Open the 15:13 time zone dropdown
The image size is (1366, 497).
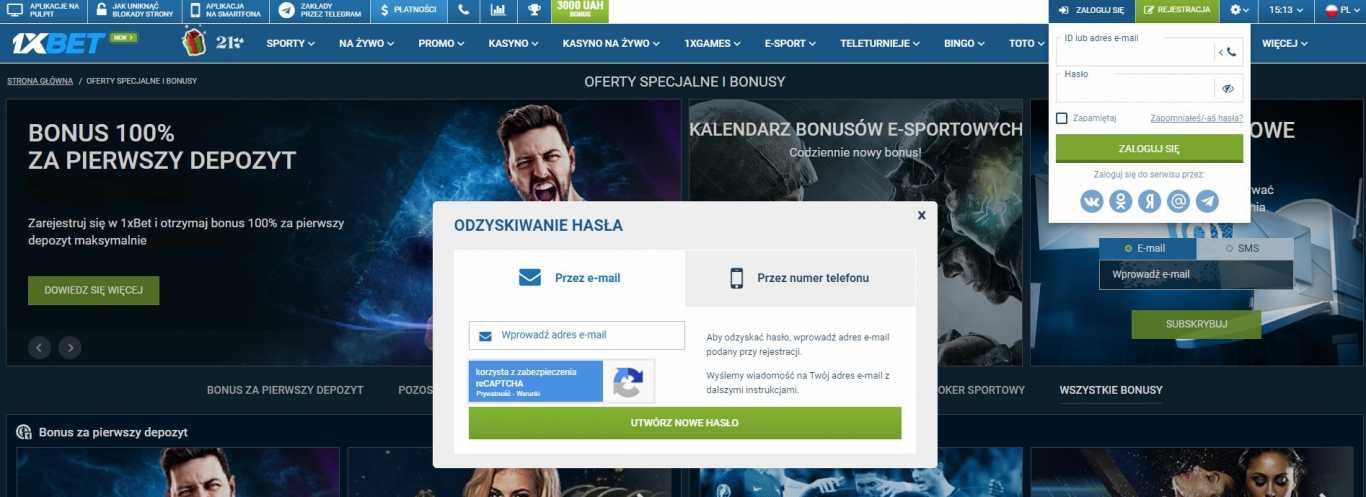[x=1286, y=10]
